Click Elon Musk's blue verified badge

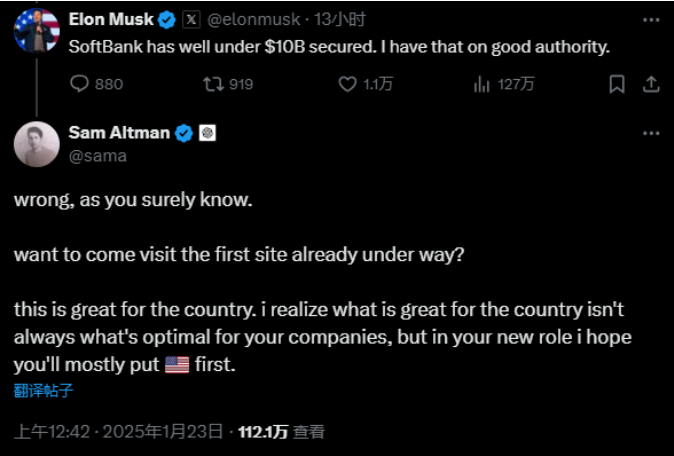tap(168, 19)
